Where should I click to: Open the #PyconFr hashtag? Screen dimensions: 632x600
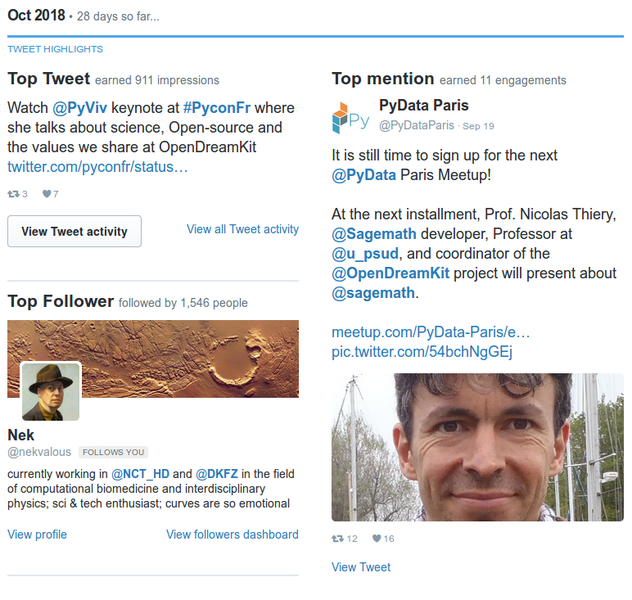pyautogui.click(x=217, y=108)
